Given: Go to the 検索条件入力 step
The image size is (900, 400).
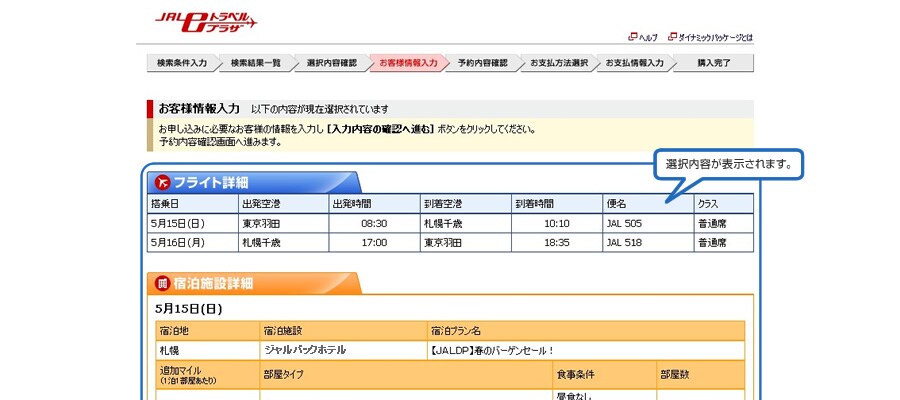Looking at the screenshot, I should point(181,63).
